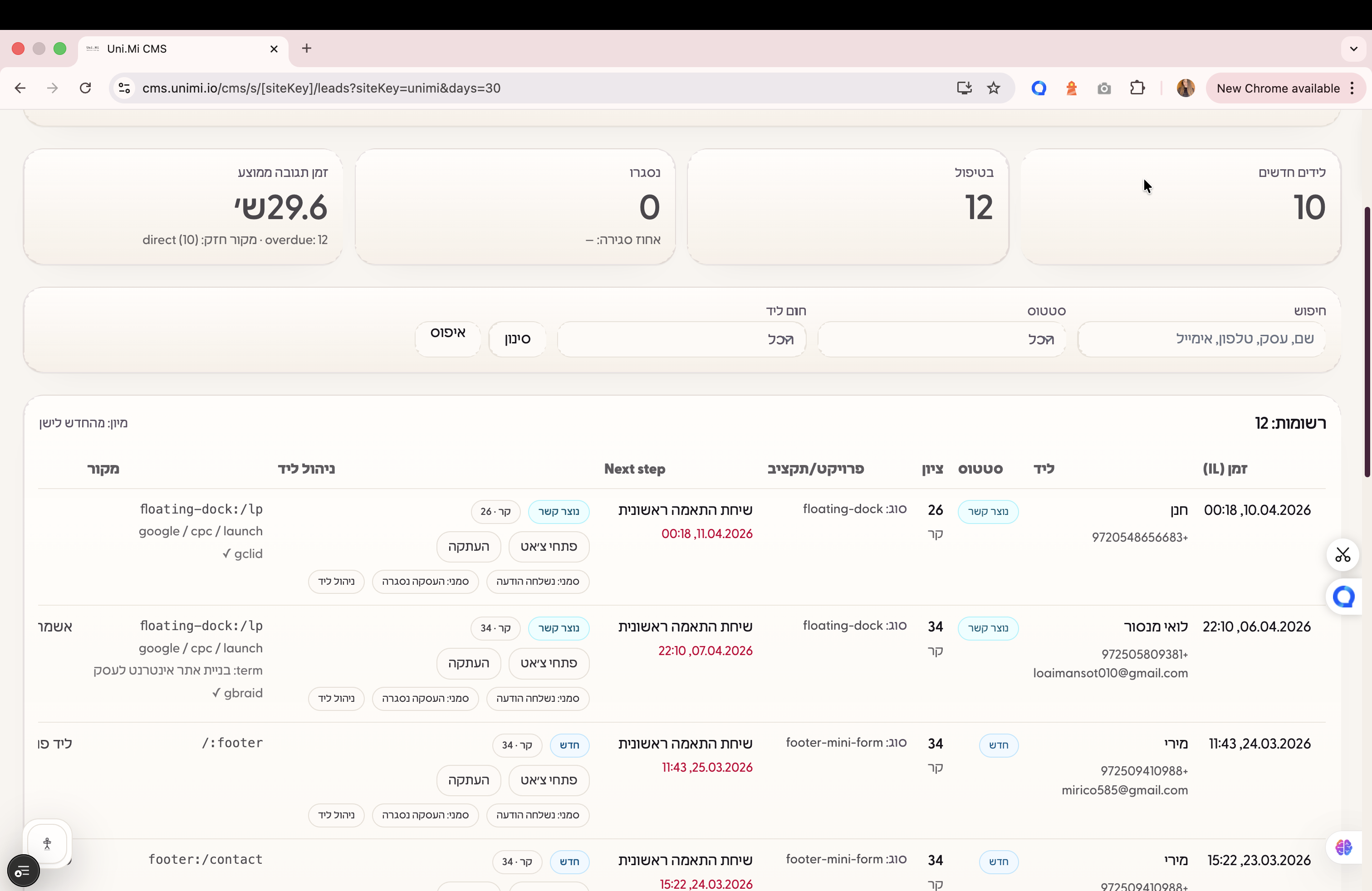Reload the page with refresh icon

85,88
